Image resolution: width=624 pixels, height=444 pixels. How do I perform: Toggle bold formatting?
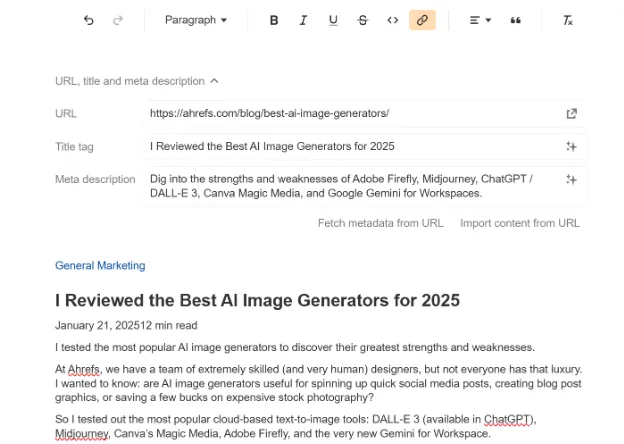tap(274, 20)
